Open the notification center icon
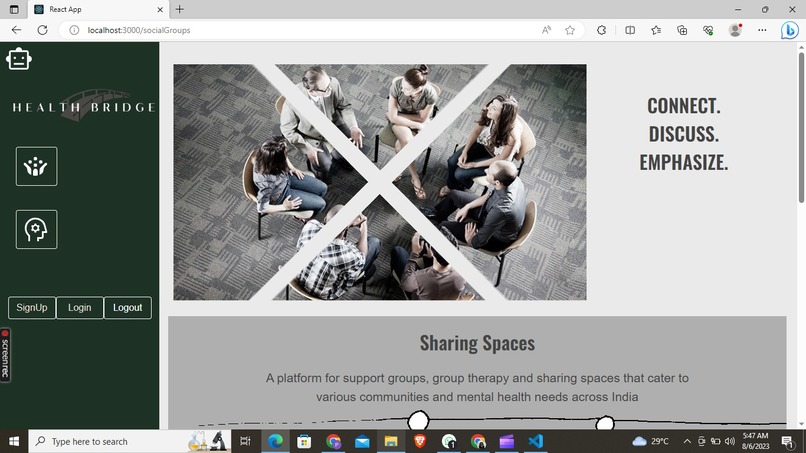806x453 pixels. [x=787, y=441]
